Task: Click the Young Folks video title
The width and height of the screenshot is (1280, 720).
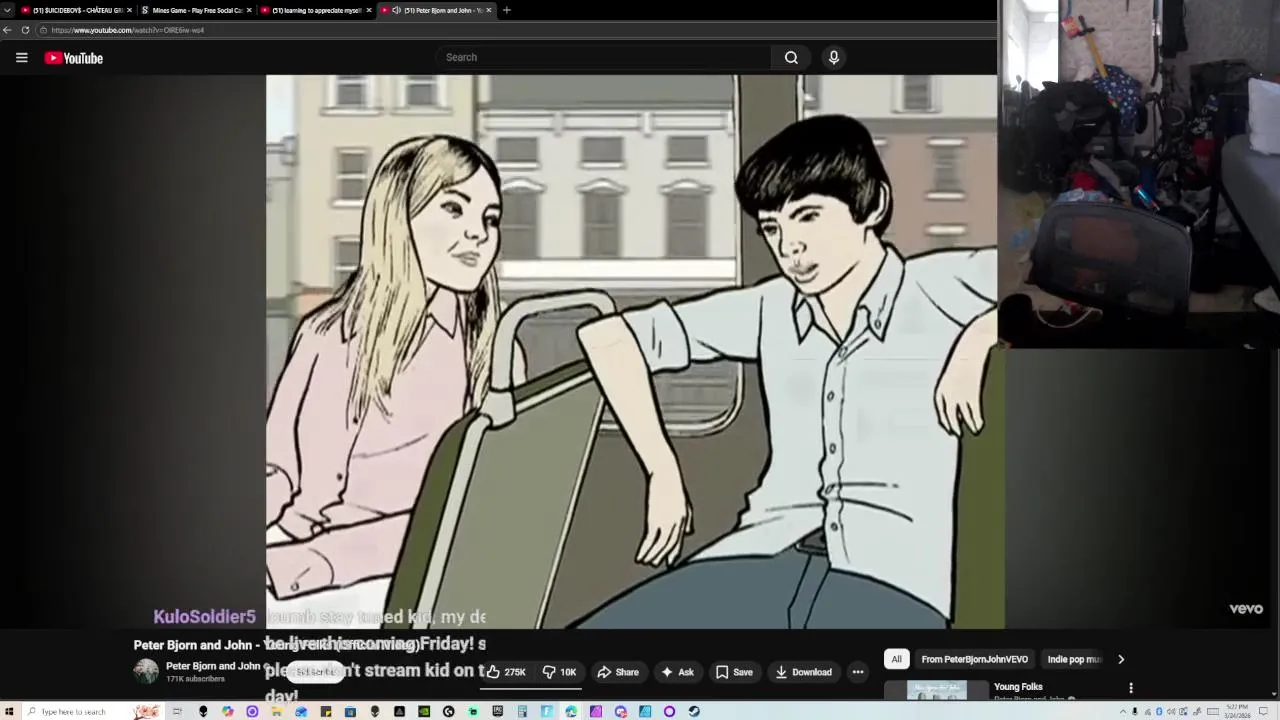Action: tap(1018, 687)
